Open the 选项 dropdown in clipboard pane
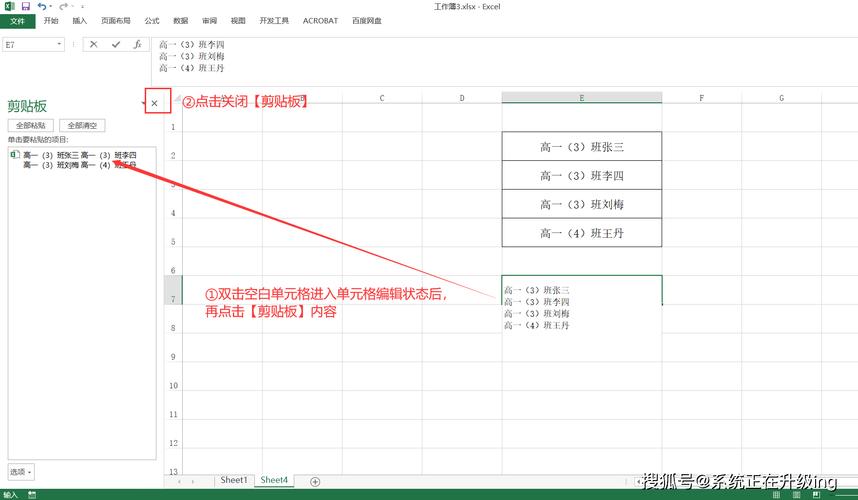Image resolution: width=858 pixels, height=500 pixels. pyautogui.click(x=21, y=472)
